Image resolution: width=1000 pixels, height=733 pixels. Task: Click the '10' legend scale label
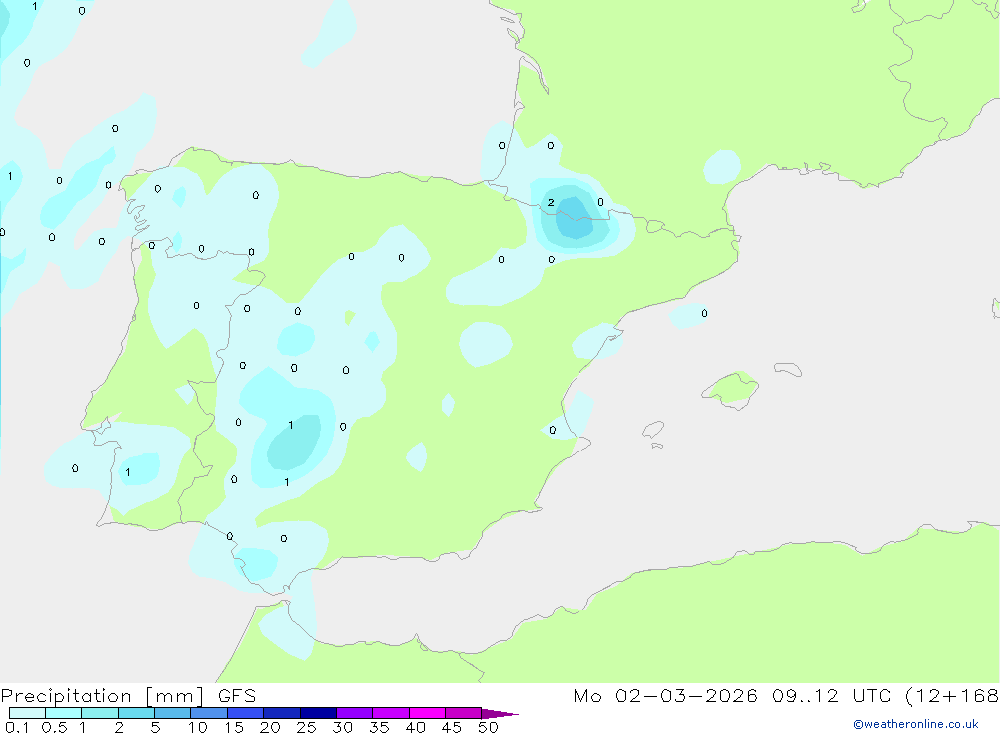(x=198, y=727)
